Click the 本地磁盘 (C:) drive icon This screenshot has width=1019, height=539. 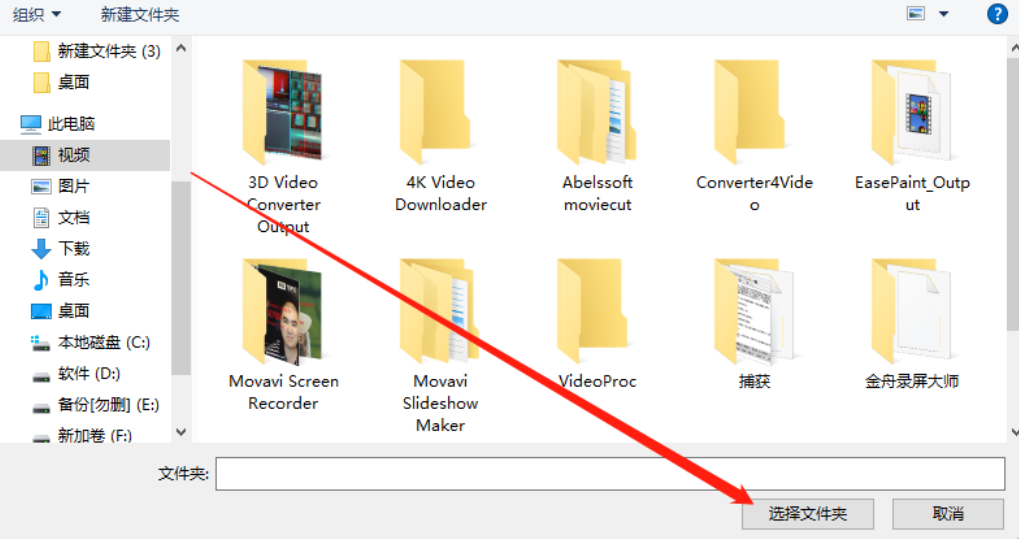[40, 343]
